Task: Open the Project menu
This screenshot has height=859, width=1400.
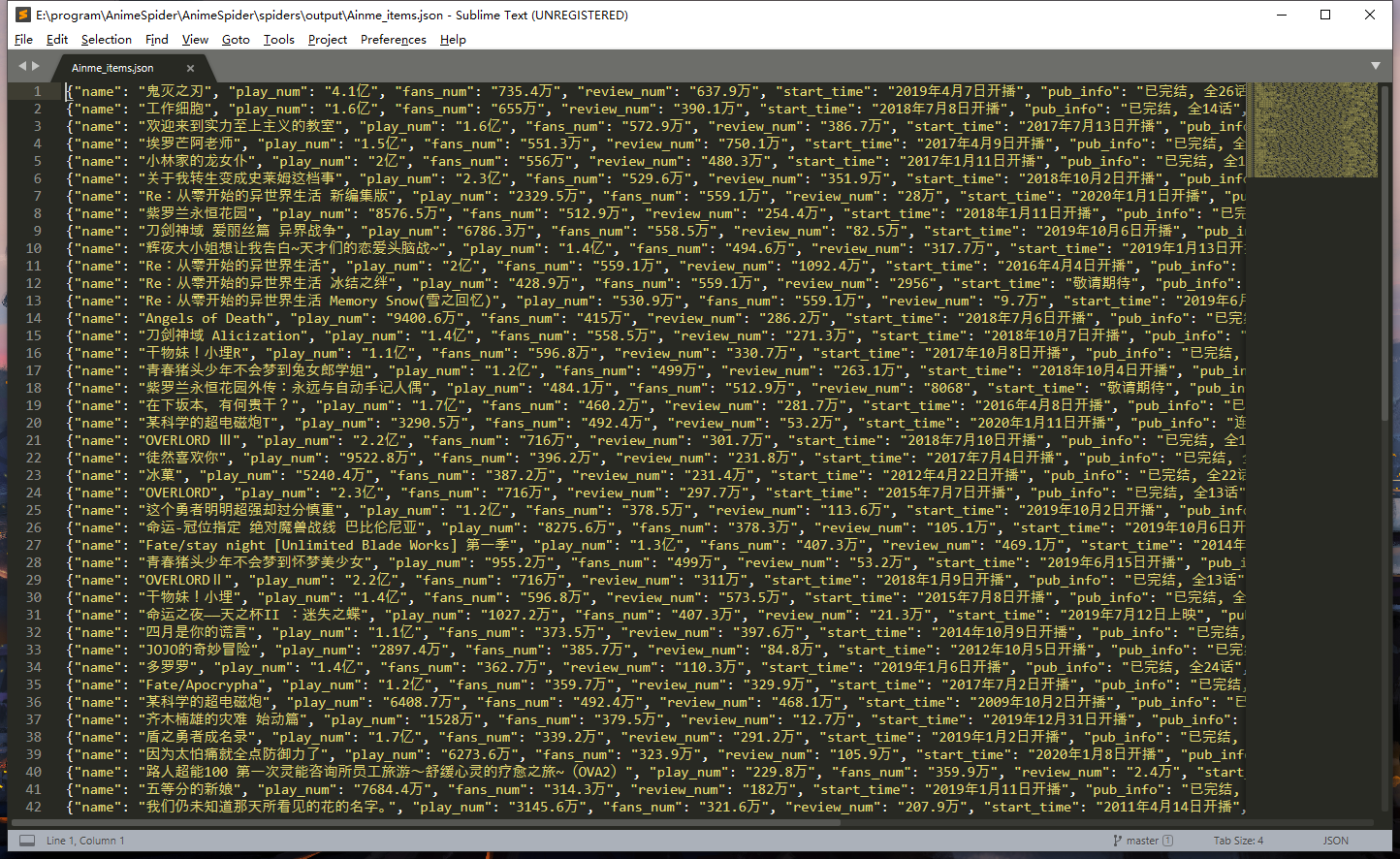Action: tap(328, 40)
